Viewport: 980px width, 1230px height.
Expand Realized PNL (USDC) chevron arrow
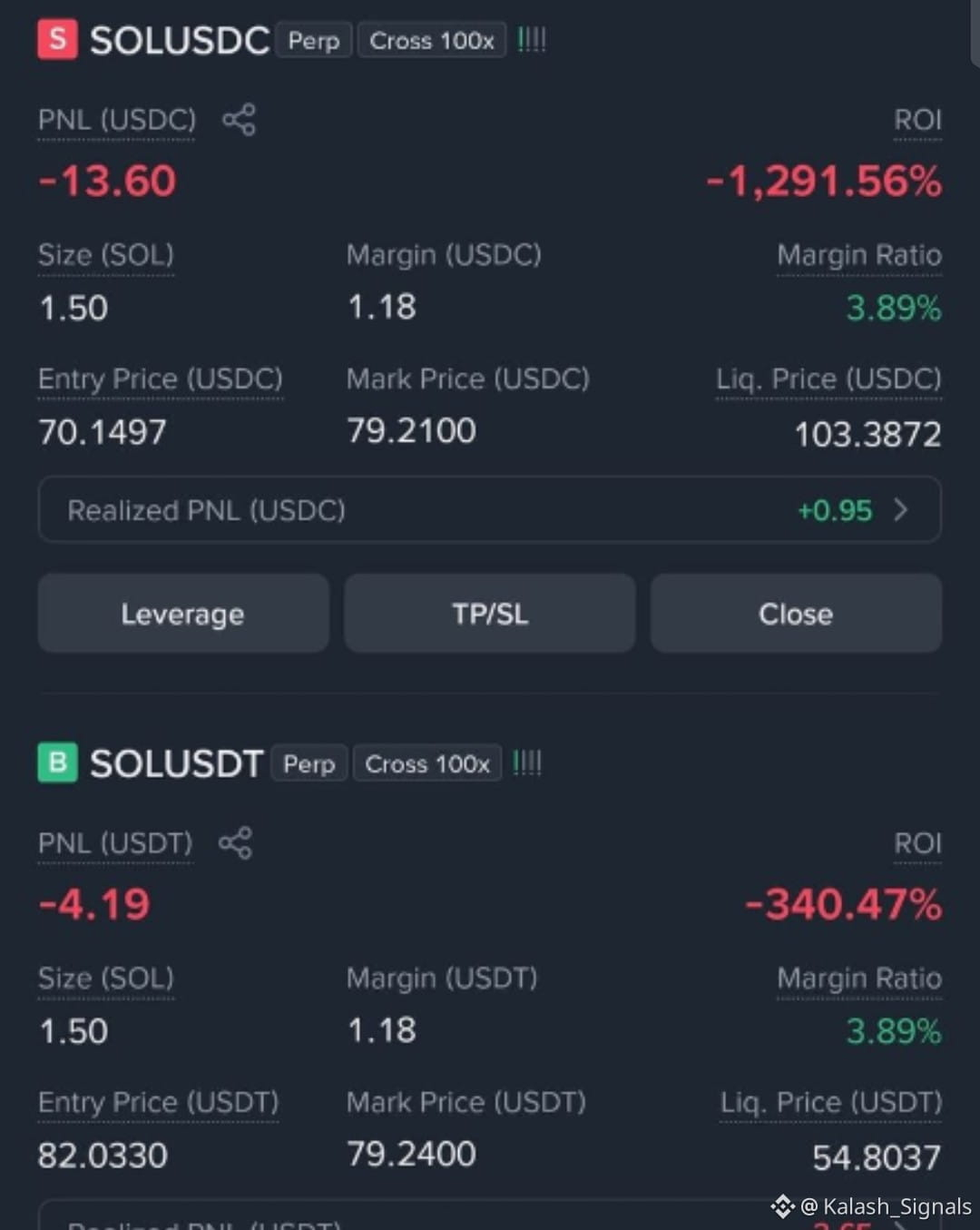(x=900, y=509)
